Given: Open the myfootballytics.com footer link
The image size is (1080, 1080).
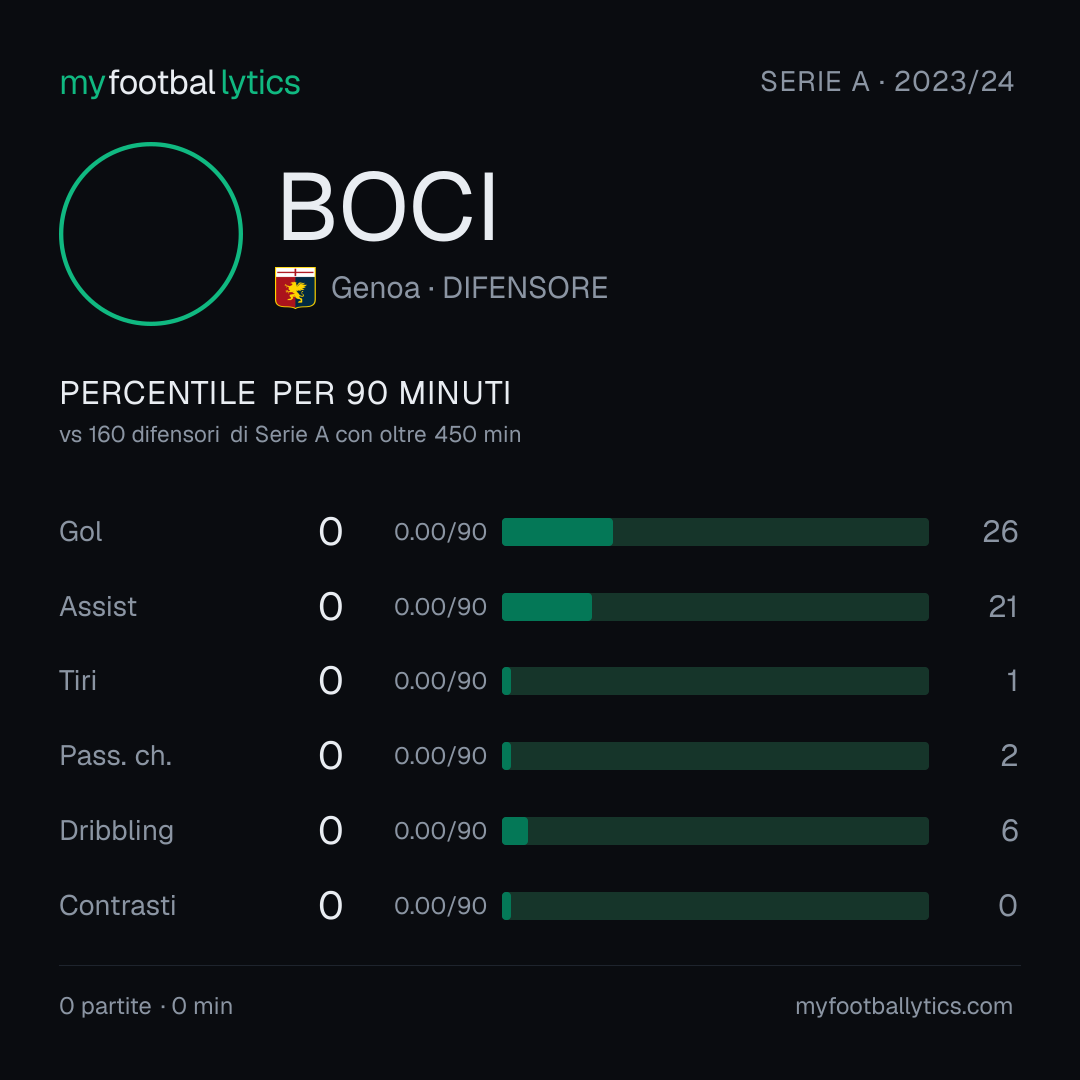Looking at the screenshot, I should 904,1006.
